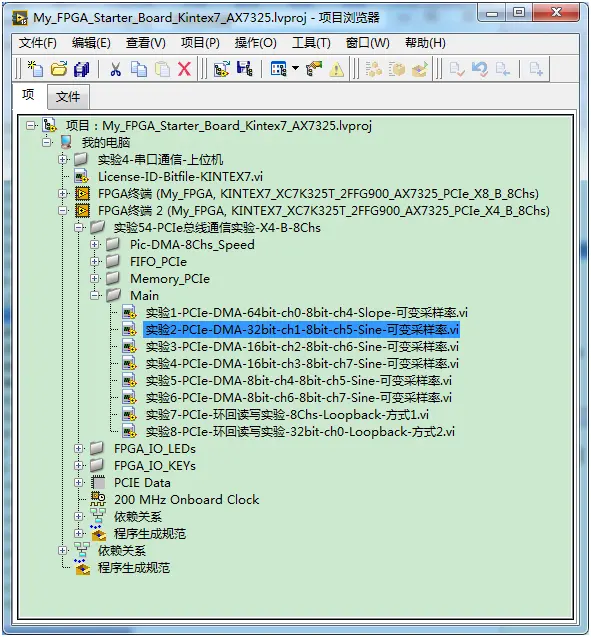Collapse the FPGA终端 2 target
This screenshot has width=591, height=637.
point(63,210)
